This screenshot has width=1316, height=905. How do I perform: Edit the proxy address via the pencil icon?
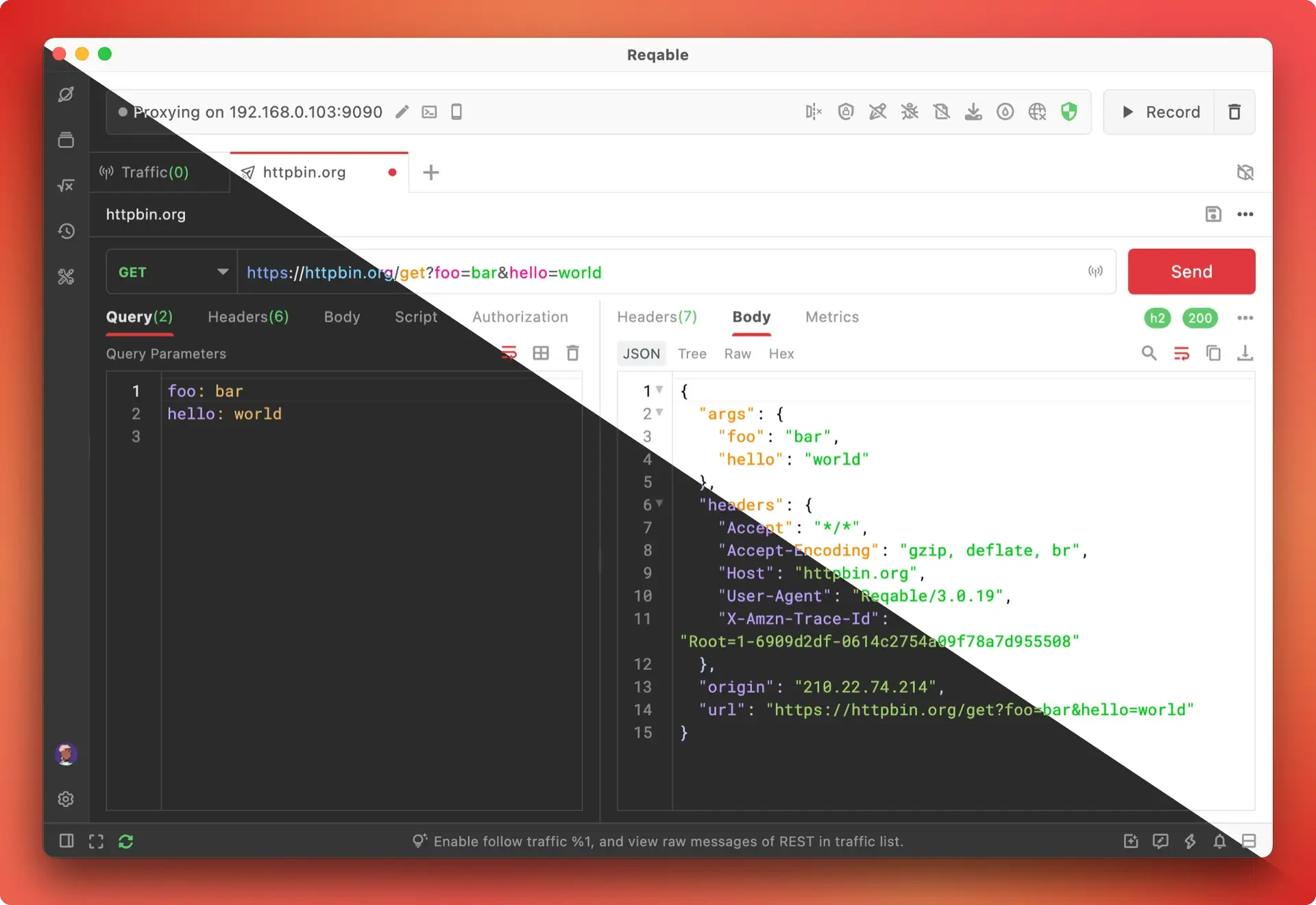click(402, 112)
